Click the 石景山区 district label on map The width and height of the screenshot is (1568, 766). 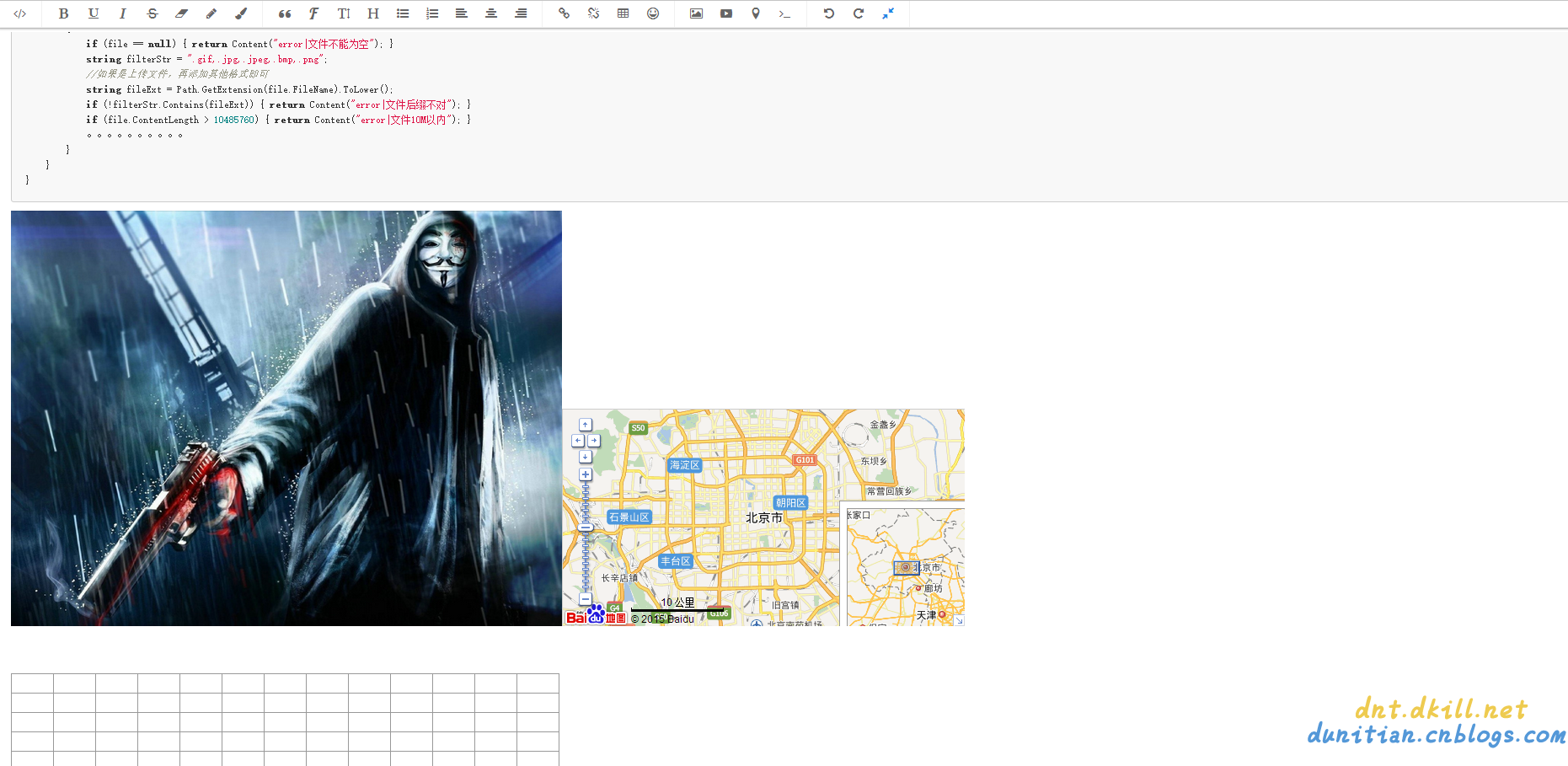click(x=629, y=517)
